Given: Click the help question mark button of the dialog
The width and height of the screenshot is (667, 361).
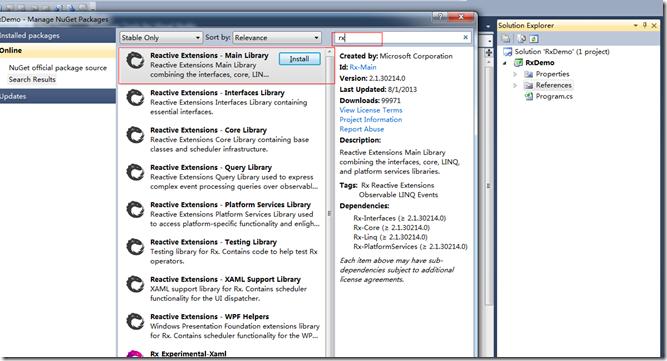Looking at the screenshot, I should tap(440, 17).
